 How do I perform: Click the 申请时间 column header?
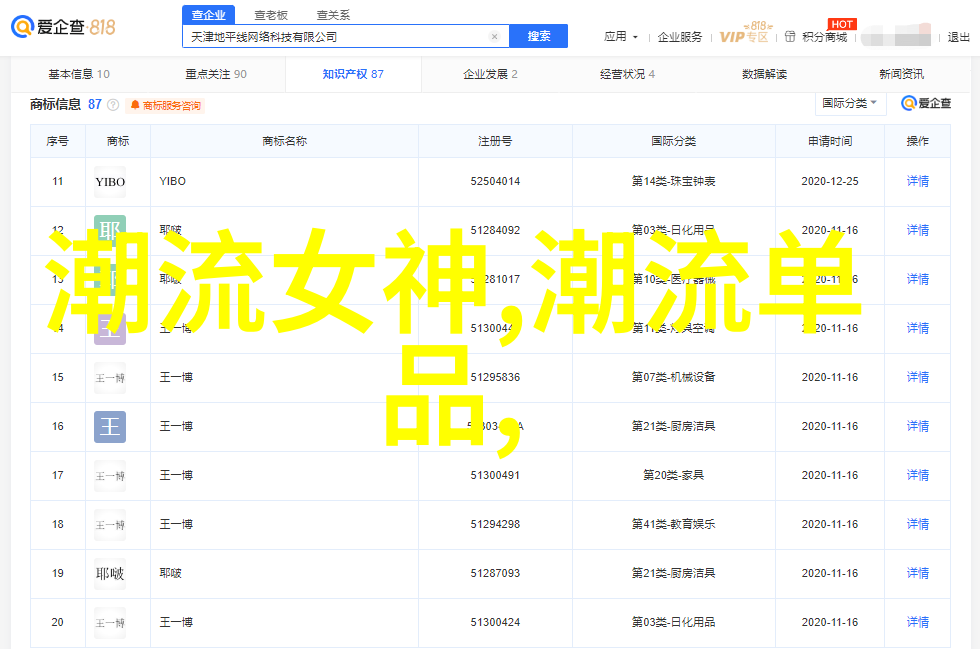tap(830, 141)
